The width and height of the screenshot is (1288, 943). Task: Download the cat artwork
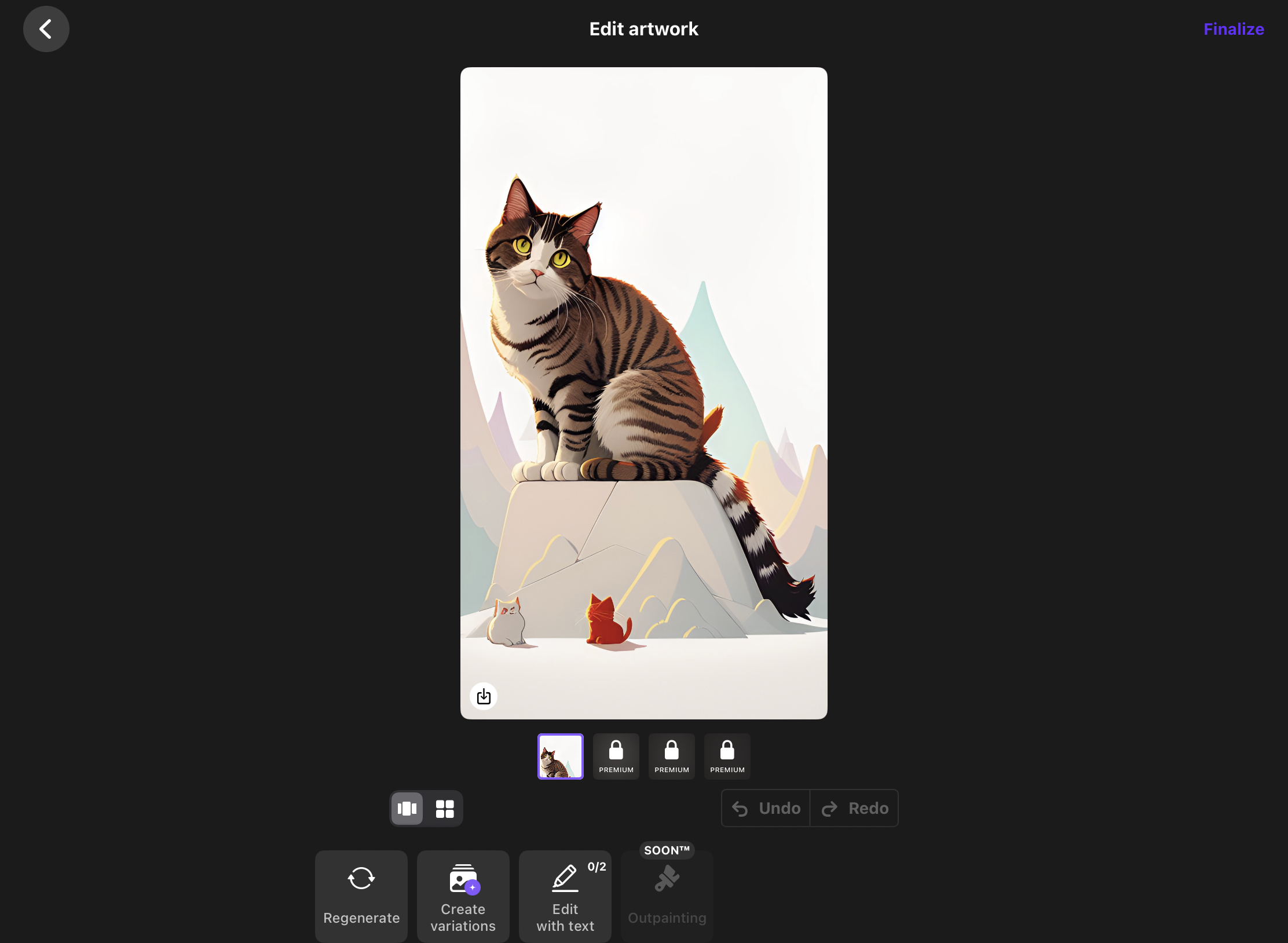coord(484,696)
